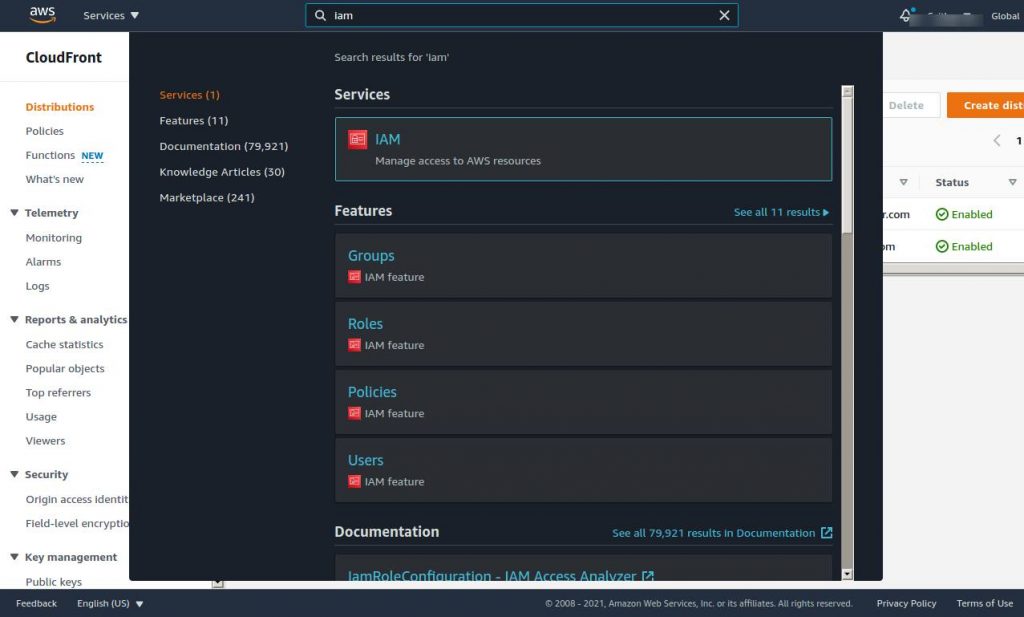The width and height of the screenshot is (1024, 617).
Task: Click the IAM icon under Groups
Action: 354,277
